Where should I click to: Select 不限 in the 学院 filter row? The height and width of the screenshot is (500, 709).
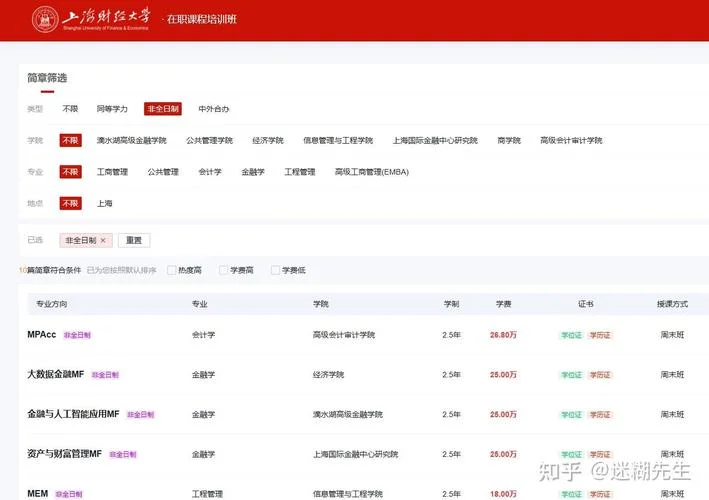click(x=71, y=141)
